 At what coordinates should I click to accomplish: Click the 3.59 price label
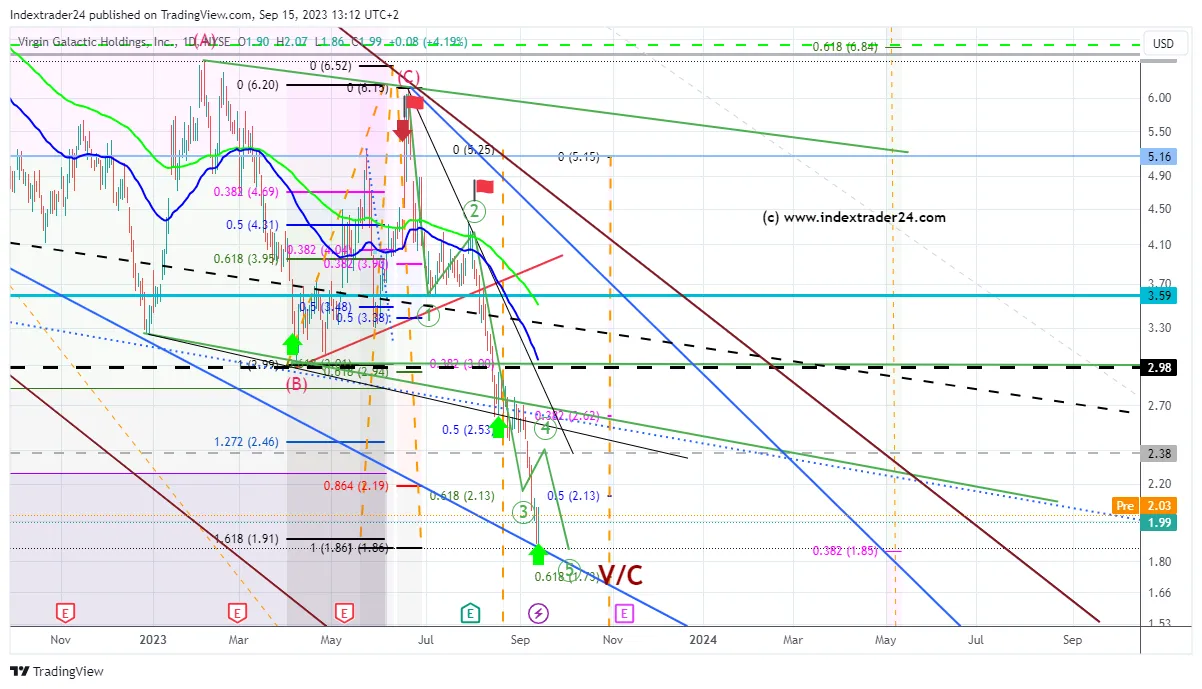(x=1160, y=296)
